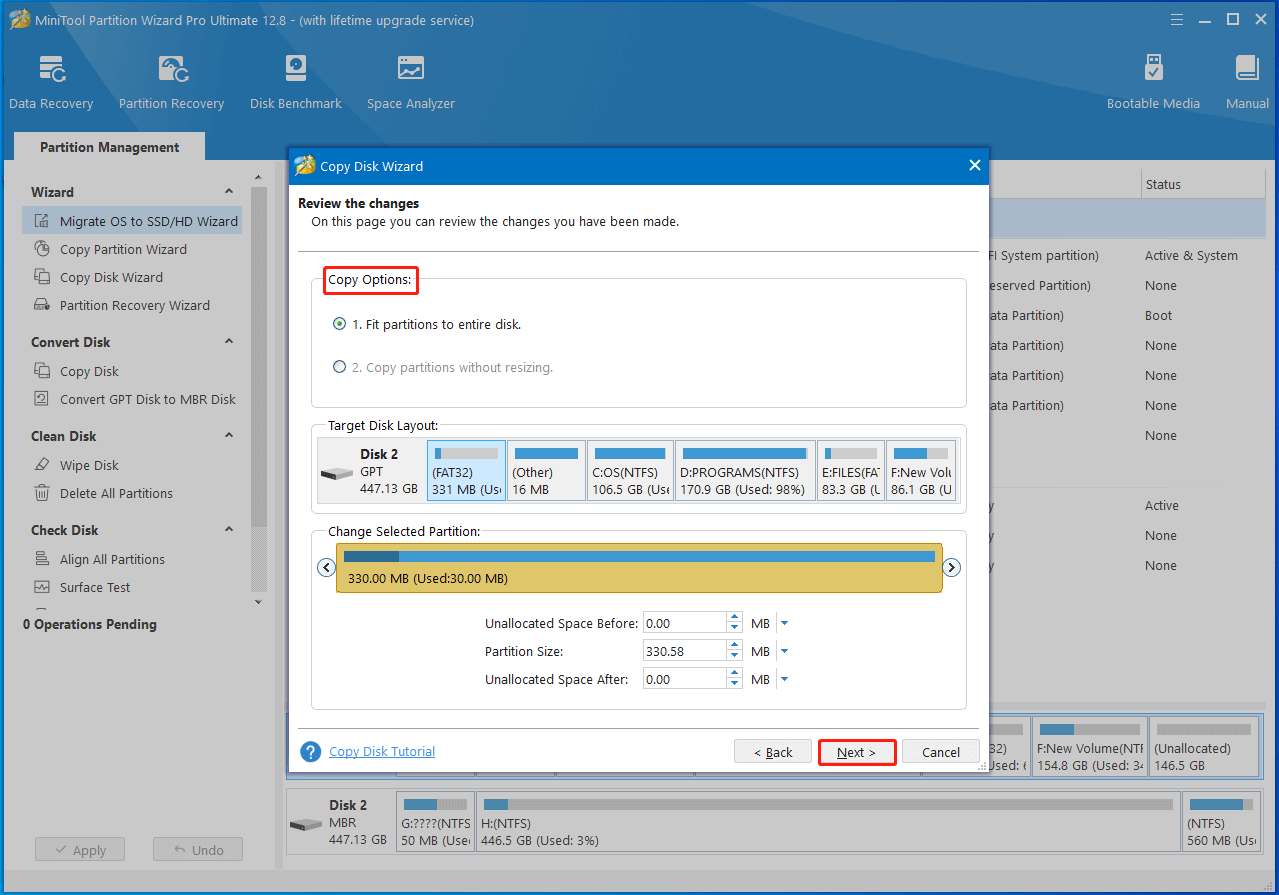Open the Space Analyzer tool

410,83
